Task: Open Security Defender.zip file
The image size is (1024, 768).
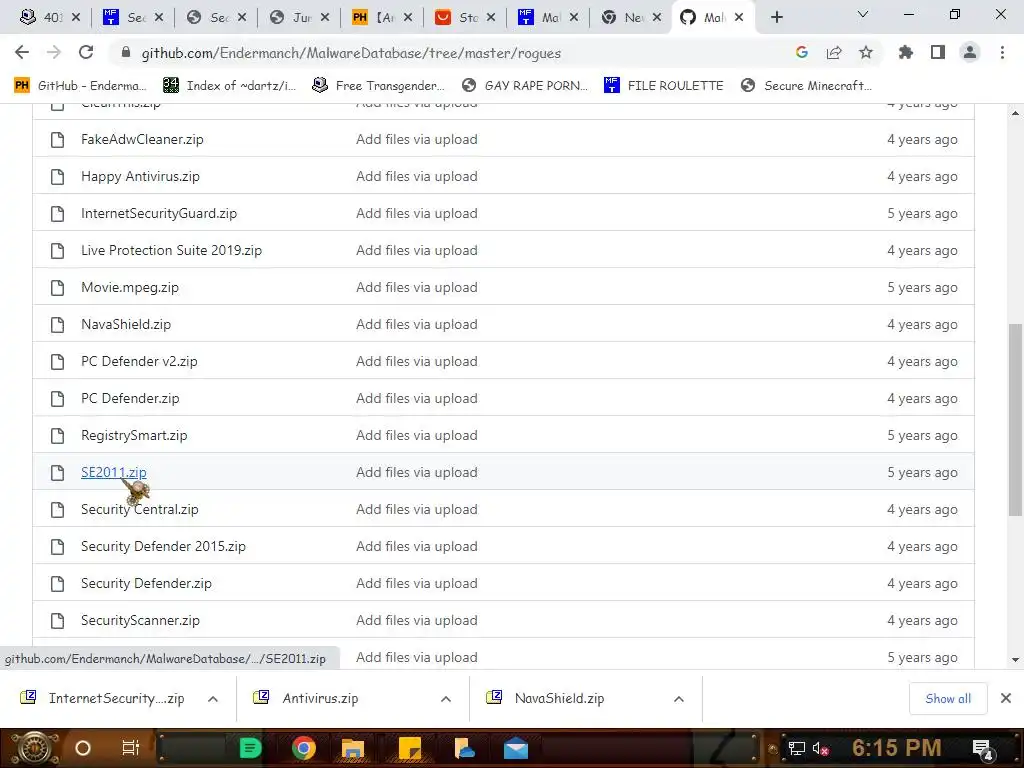Action: pyautogui.click(x=146, y=583)
